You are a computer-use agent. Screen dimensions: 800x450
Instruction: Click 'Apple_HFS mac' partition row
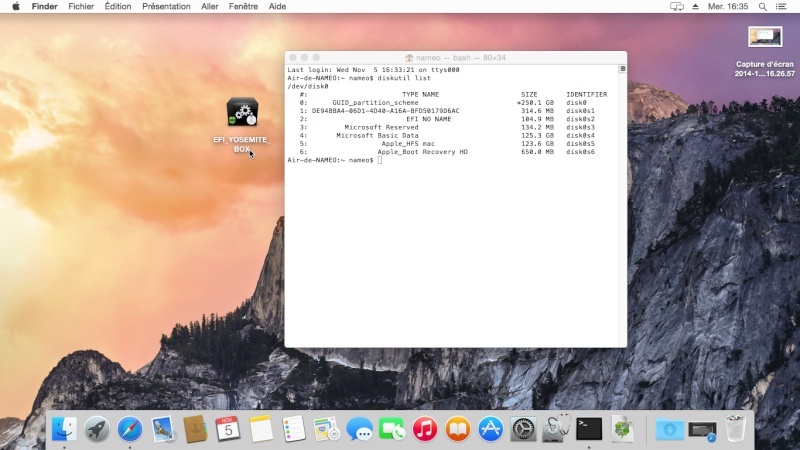pyautogui.click(x=408, y=143)
